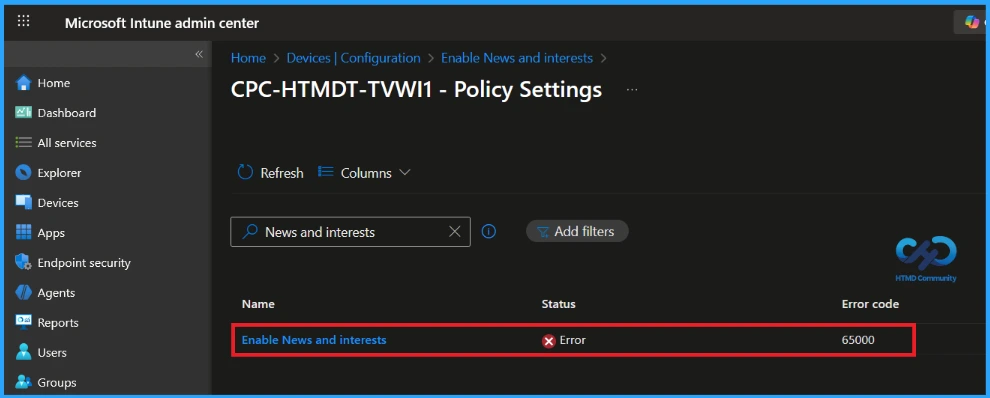Click the Apps grid icon
Viewport: 990px width, 398px height.
click(23, 232)
